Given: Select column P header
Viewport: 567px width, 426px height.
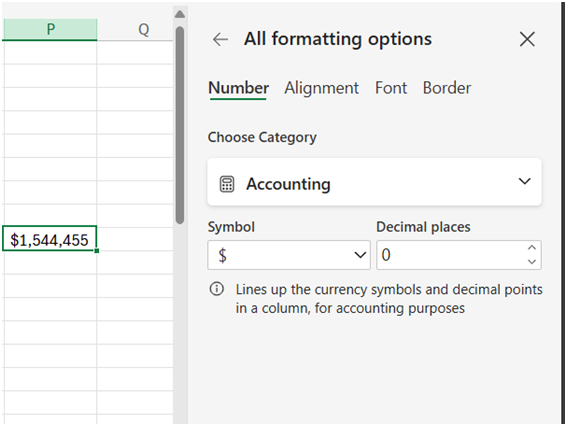Looking at the screenshot, I should (x=50, y=29).
